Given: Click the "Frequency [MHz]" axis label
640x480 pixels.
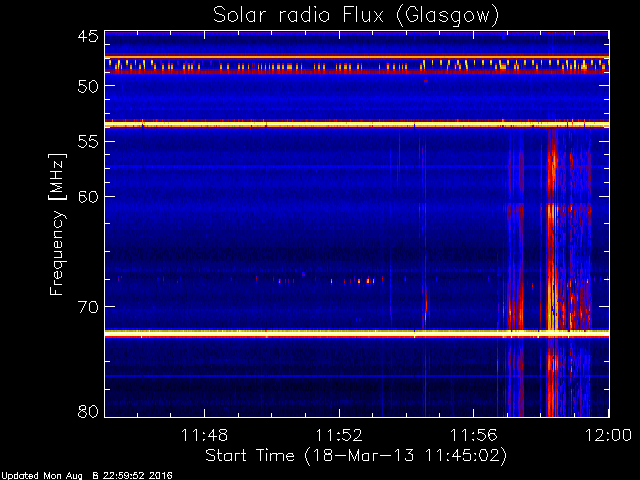Looking at the screenshot, I should pos(57,224).
